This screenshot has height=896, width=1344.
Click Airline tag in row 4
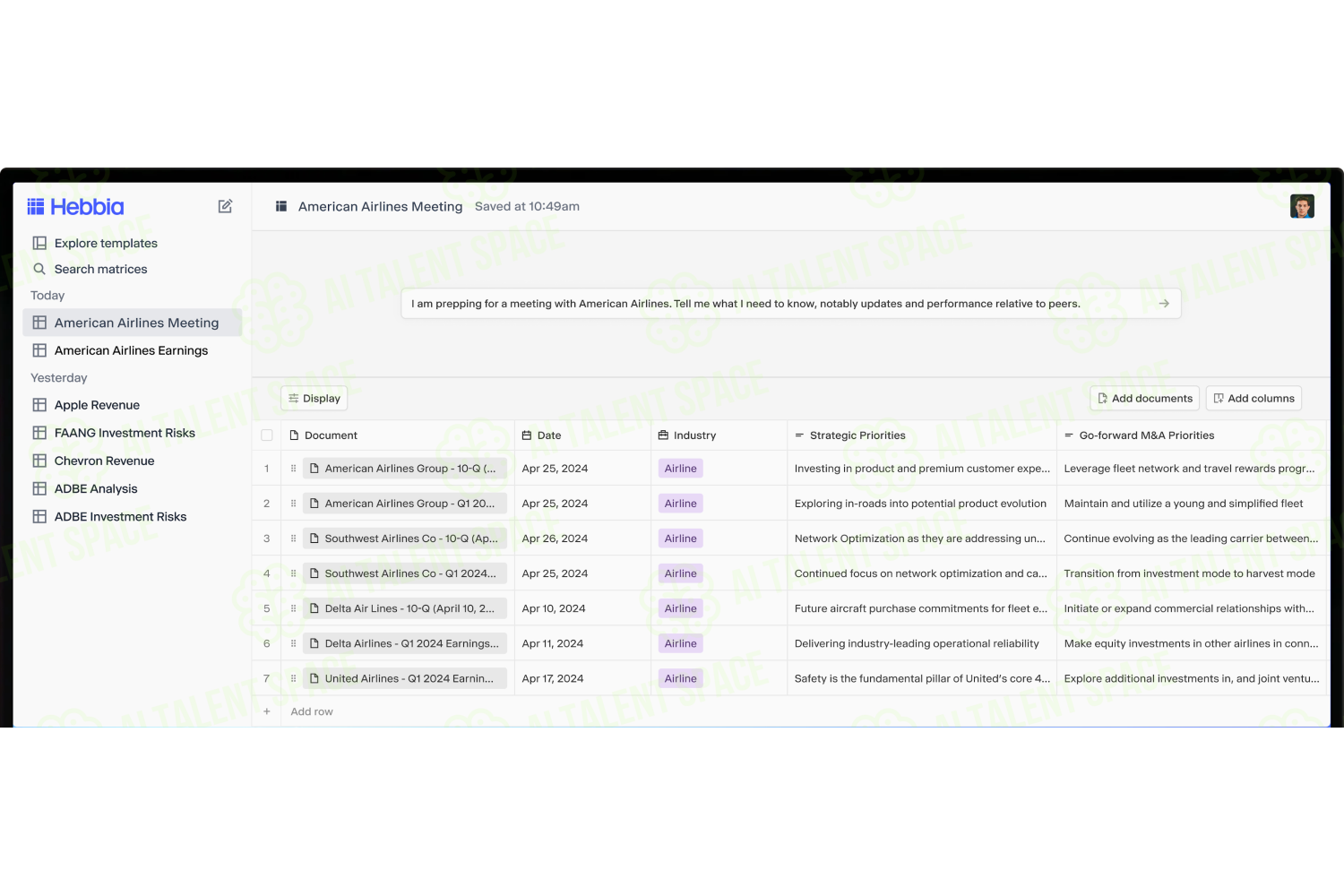coord(681,573)
